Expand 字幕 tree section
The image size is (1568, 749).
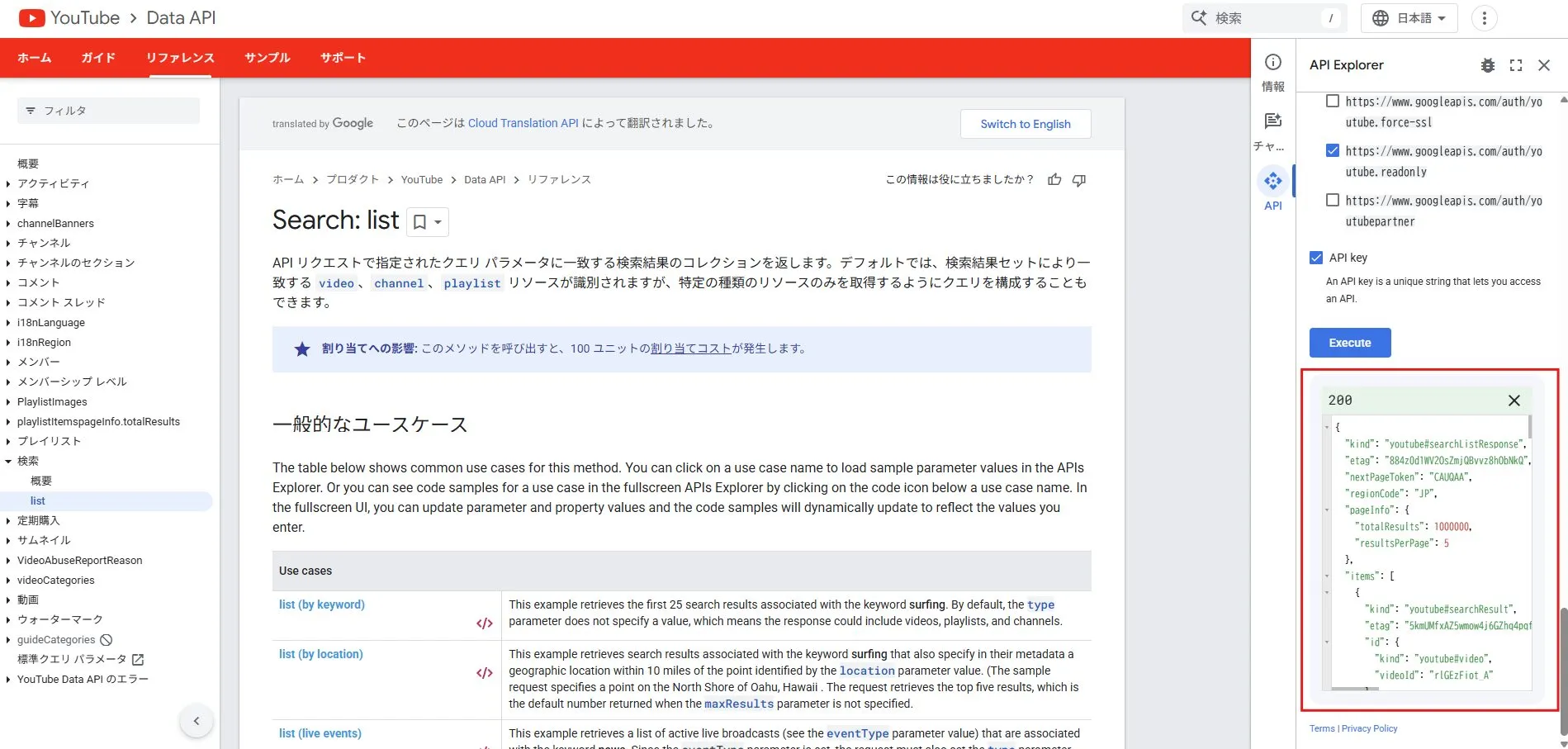[8, 204]
